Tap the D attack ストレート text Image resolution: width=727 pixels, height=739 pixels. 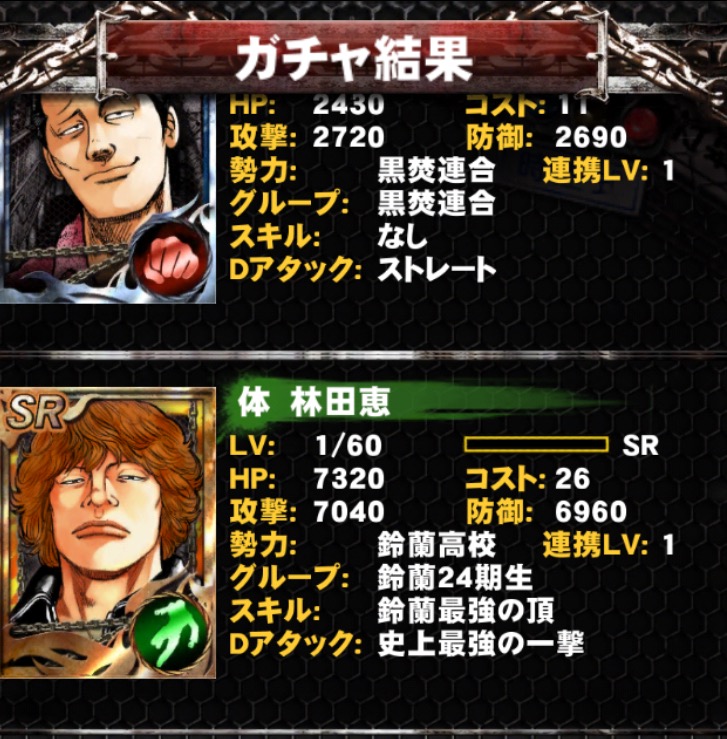click(437, 270)
